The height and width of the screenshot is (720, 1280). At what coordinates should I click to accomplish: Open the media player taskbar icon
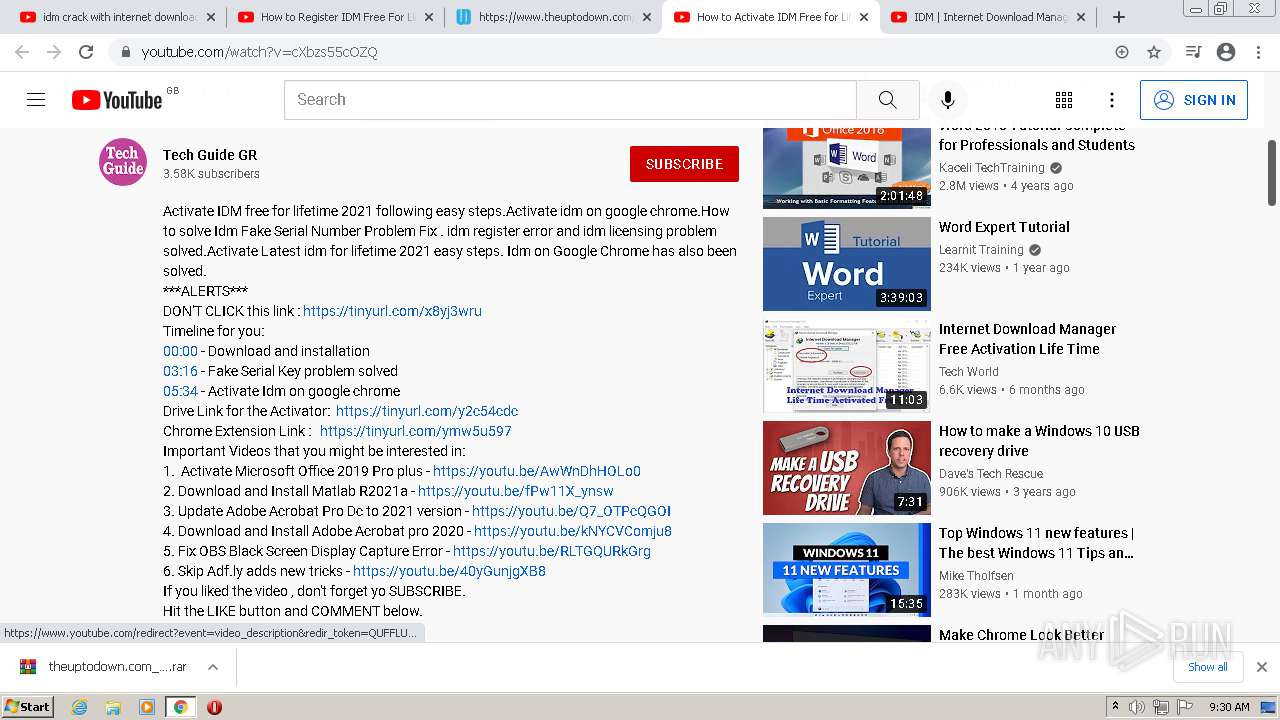pyautogui.click(x=147, y=707)
